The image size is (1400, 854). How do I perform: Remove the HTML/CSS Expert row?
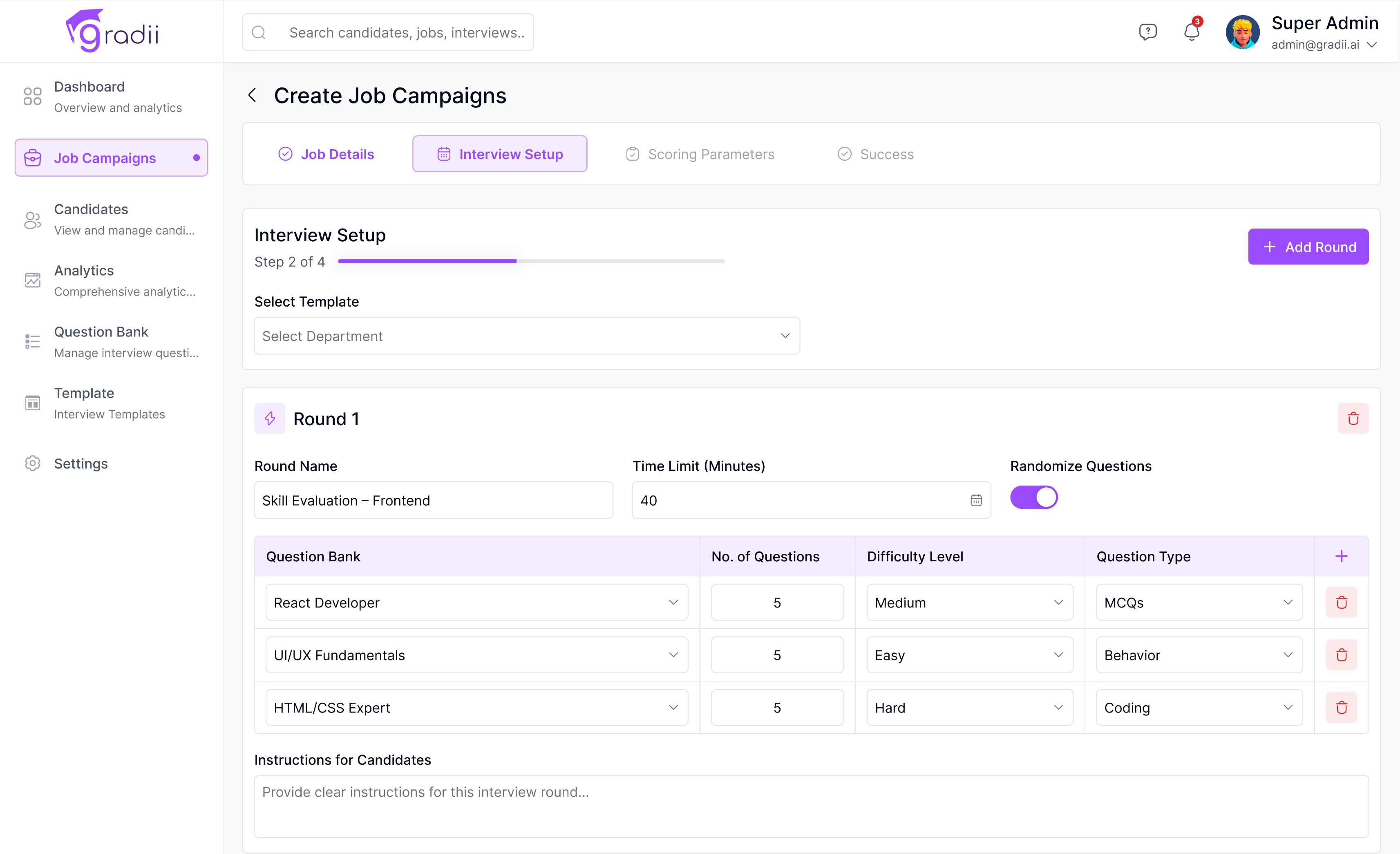point(1341,707)
